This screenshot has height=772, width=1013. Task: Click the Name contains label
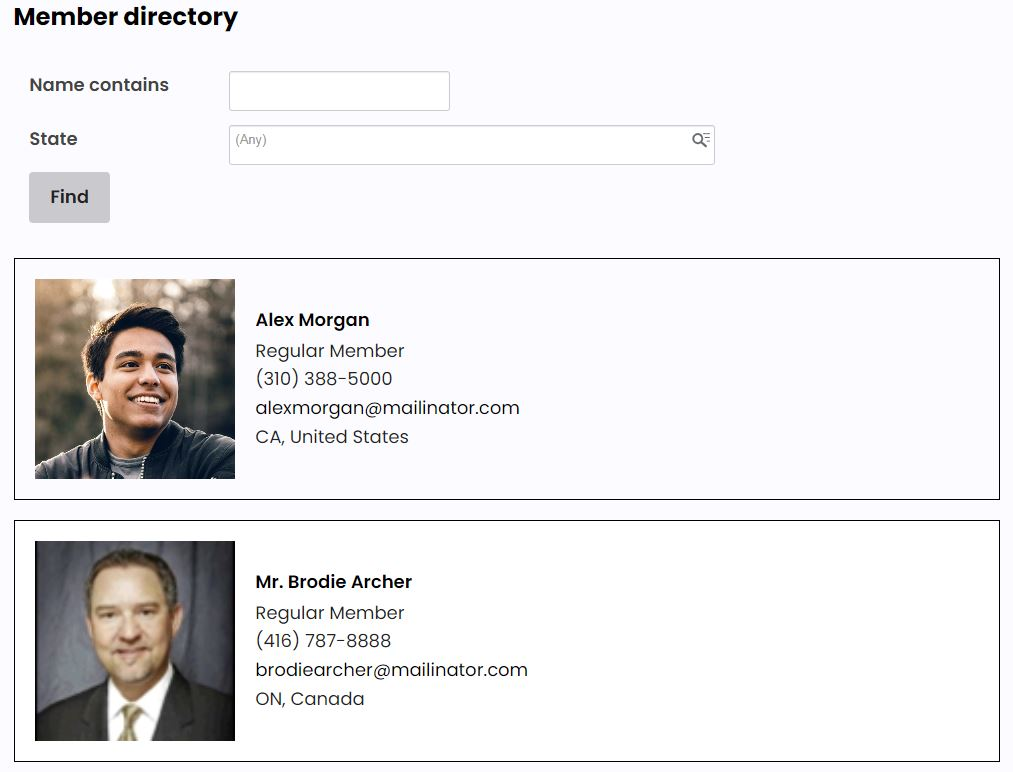[99, 85]
